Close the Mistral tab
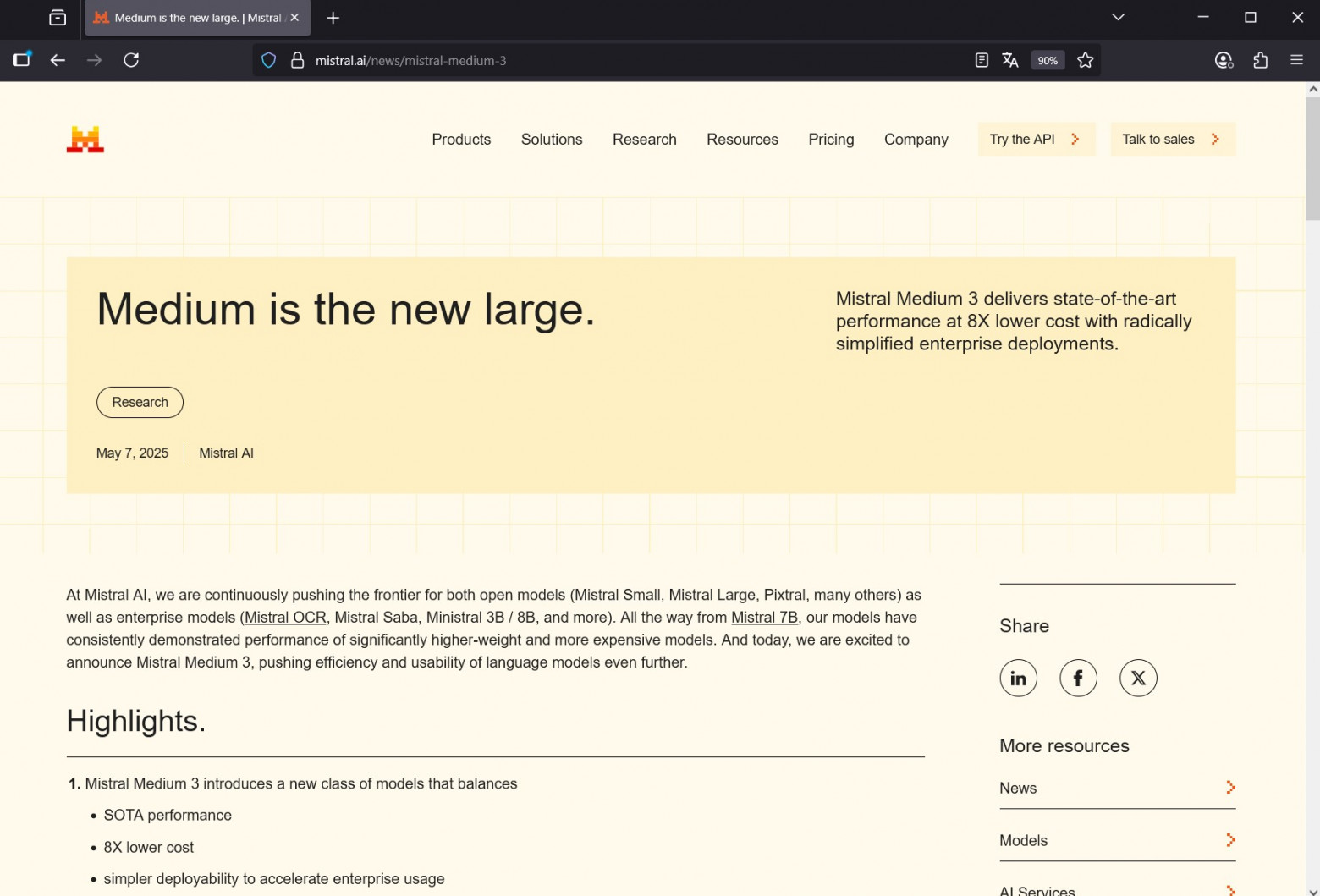Image resolution: width=1320 pixels, height=896 pixels. tap(294, 18)
